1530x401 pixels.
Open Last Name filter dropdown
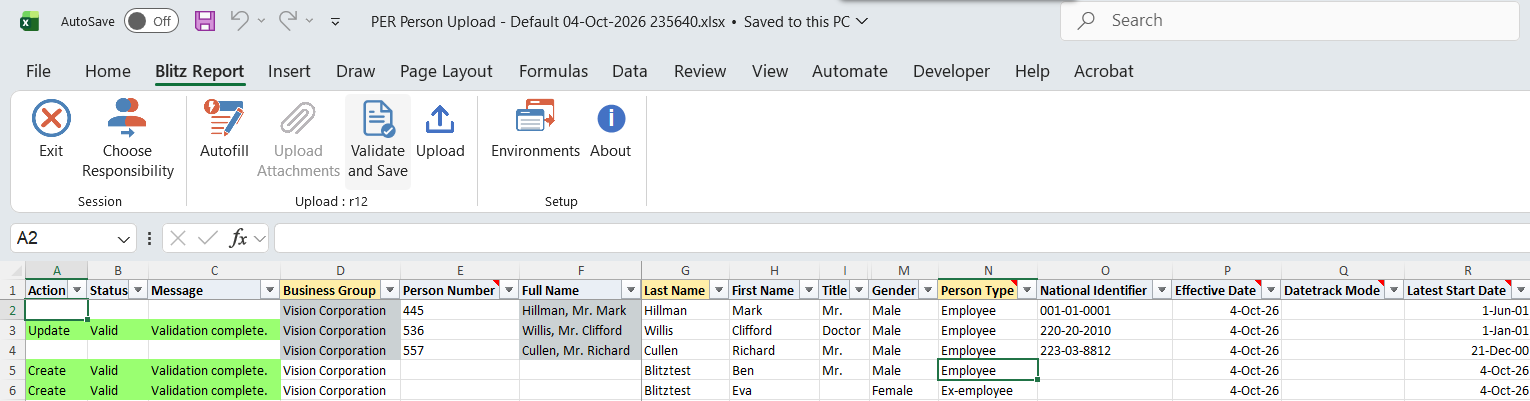719,290
